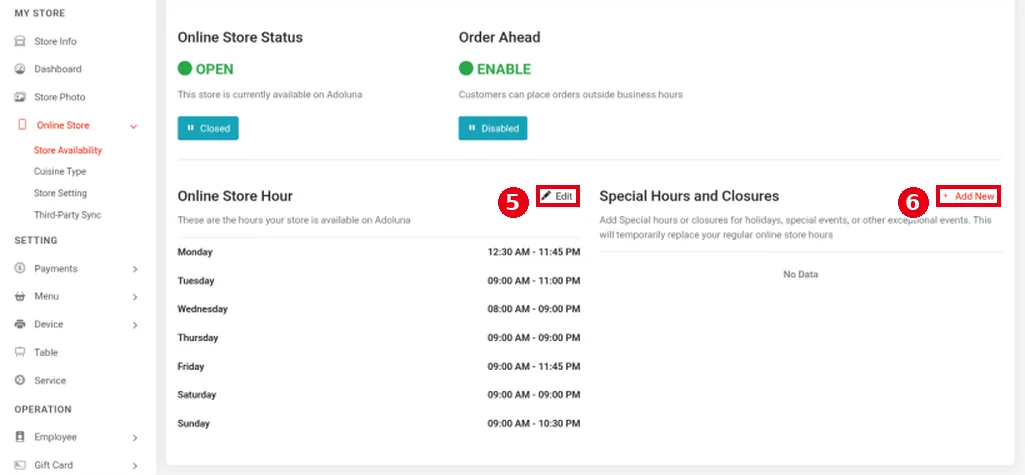Click Saturday hours 09:00 AM - 09:00 PM
The image size is (1025, 475).
[533, 395]
